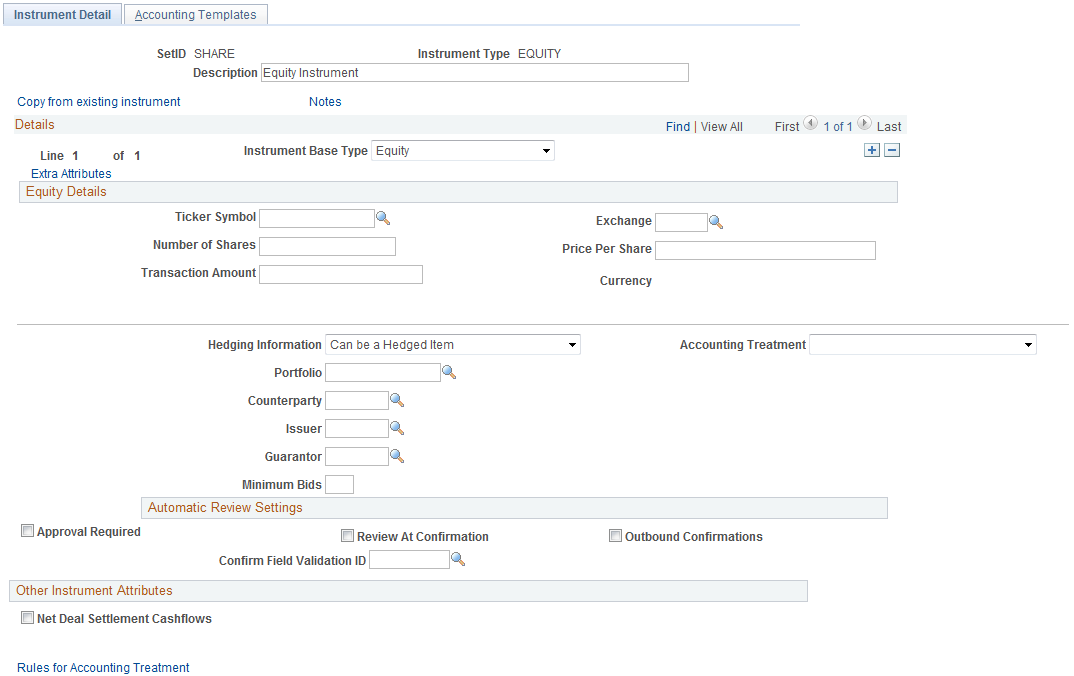
Task: Delete detail row with minus icon
Action: 892,150
